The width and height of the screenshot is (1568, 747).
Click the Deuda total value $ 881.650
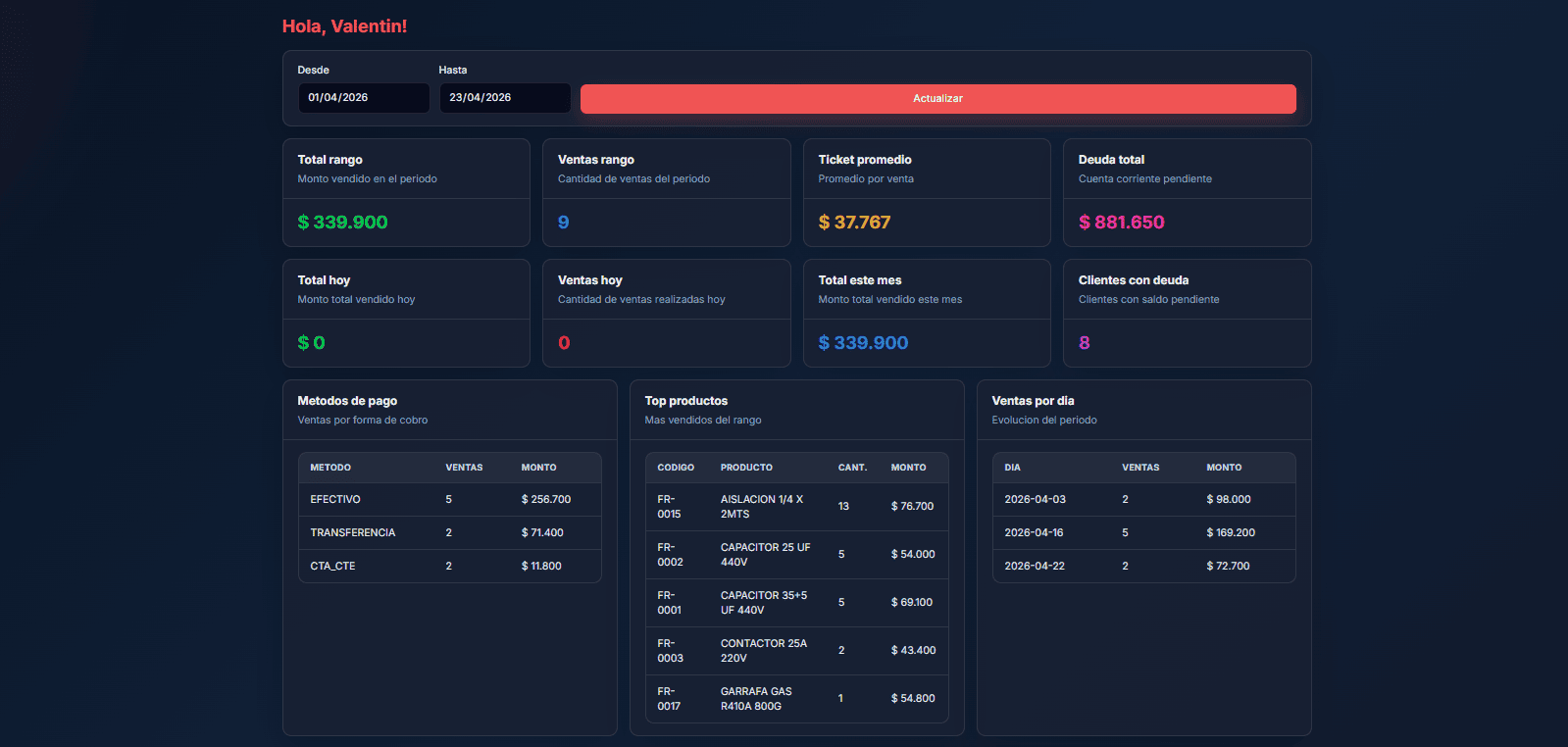click(x=1122, y=223)
